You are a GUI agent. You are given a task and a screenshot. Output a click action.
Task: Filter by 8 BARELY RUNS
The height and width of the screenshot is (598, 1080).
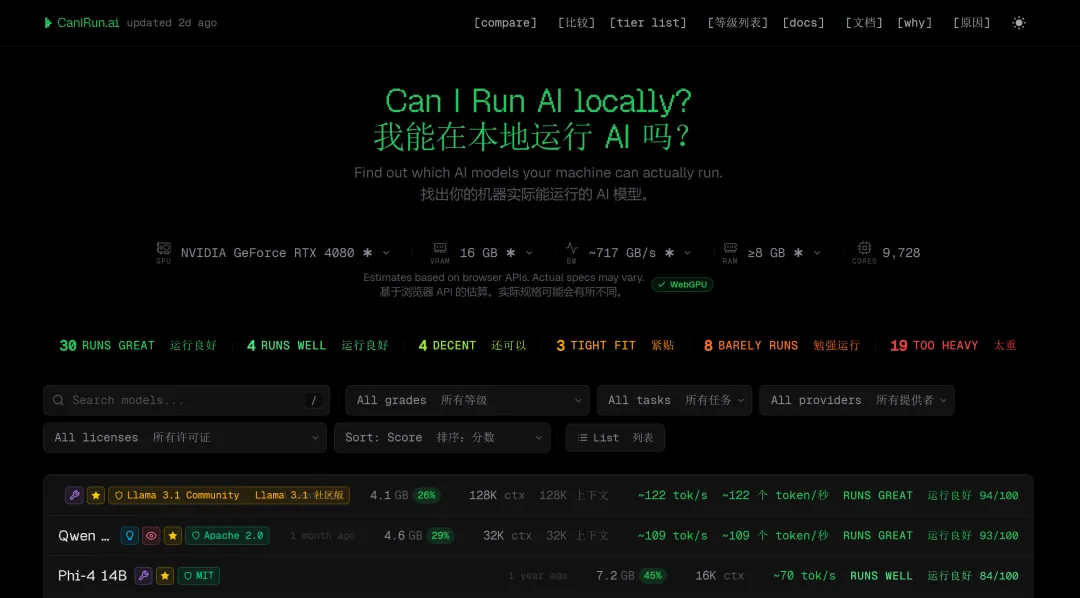tap(782, 345)
